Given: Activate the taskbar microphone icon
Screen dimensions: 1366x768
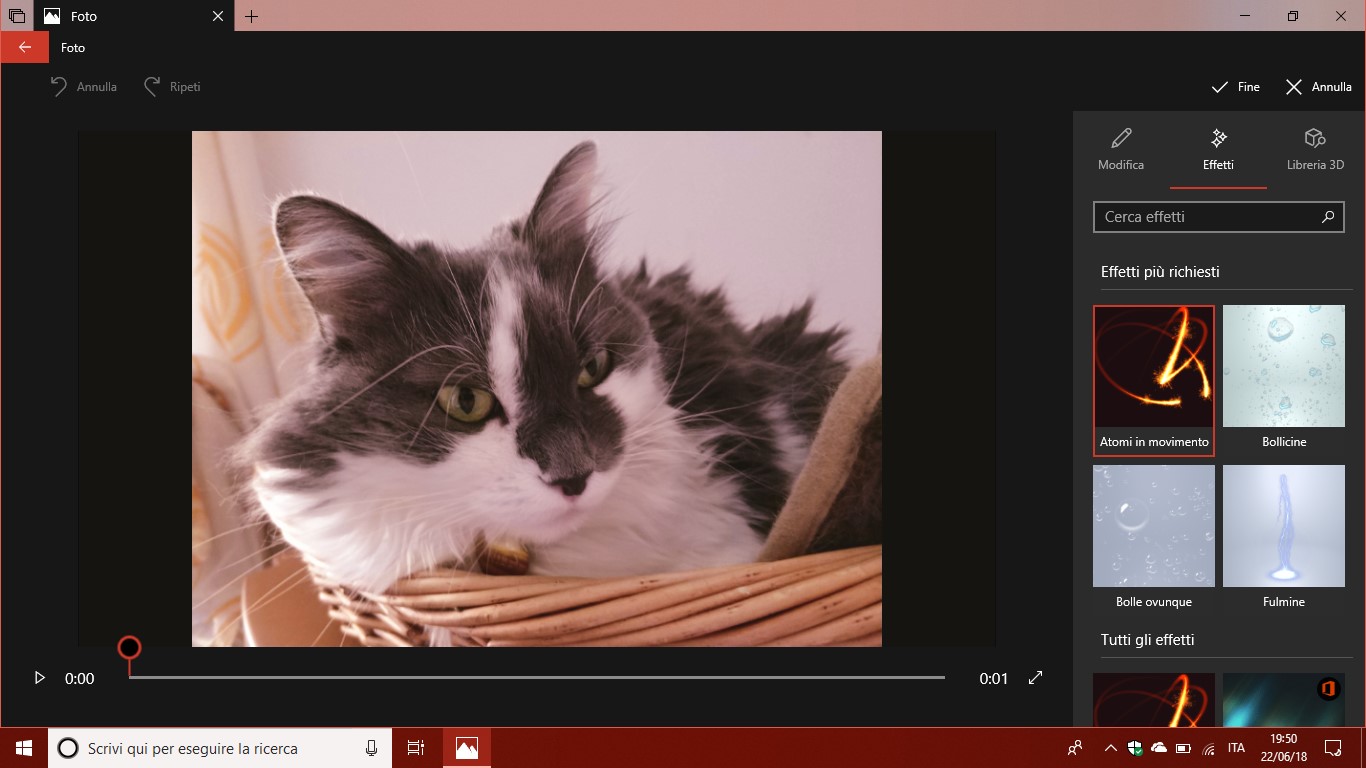Looking at the screenshot, I should tap(371, 748).
